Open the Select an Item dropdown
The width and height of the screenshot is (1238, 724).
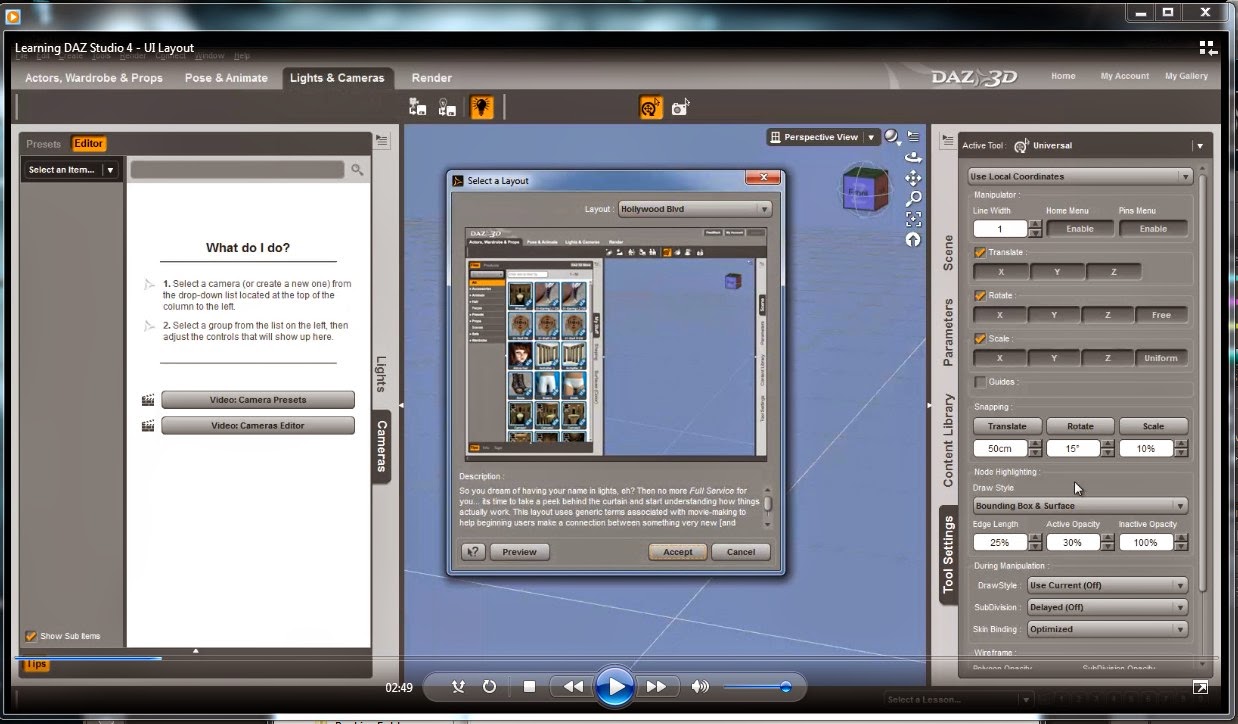[70, 170]
